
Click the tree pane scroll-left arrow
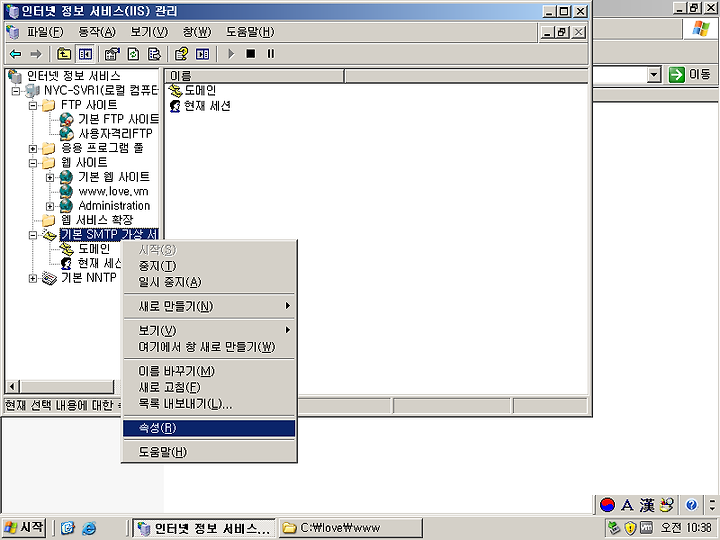click(12, 387)
